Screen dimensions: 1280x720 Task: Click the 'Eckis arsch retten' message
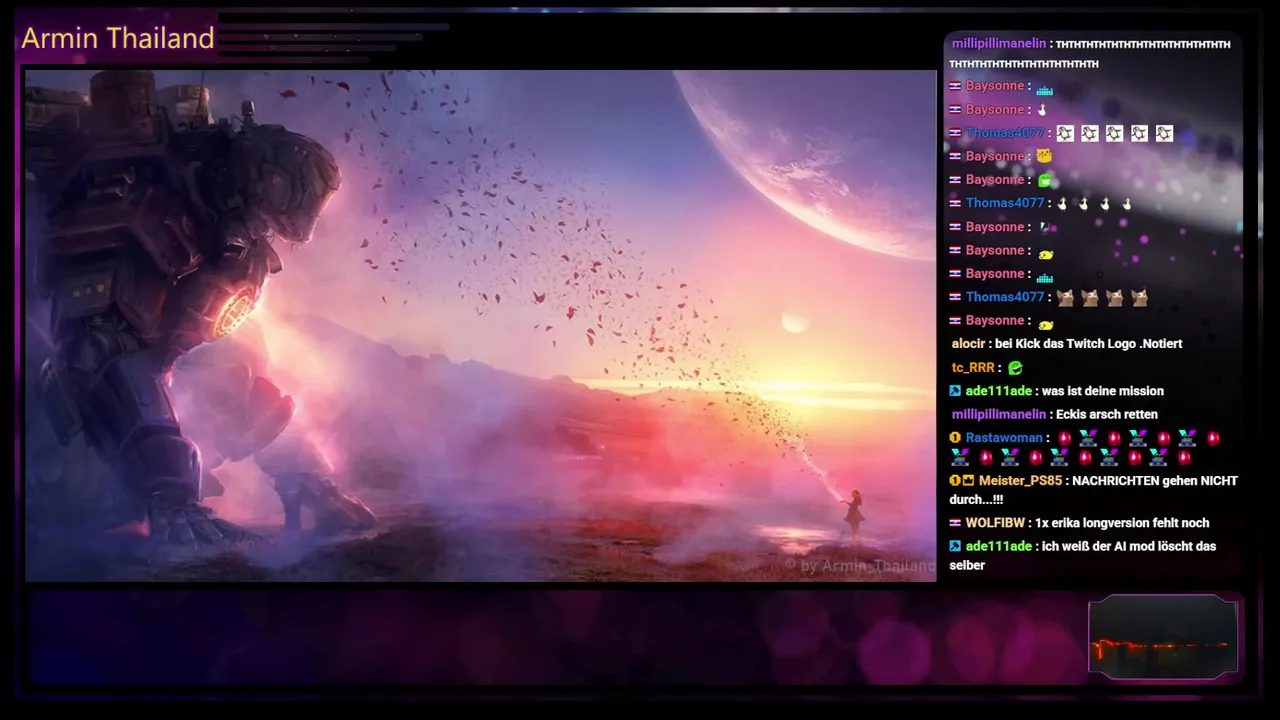click(1107, 414)
